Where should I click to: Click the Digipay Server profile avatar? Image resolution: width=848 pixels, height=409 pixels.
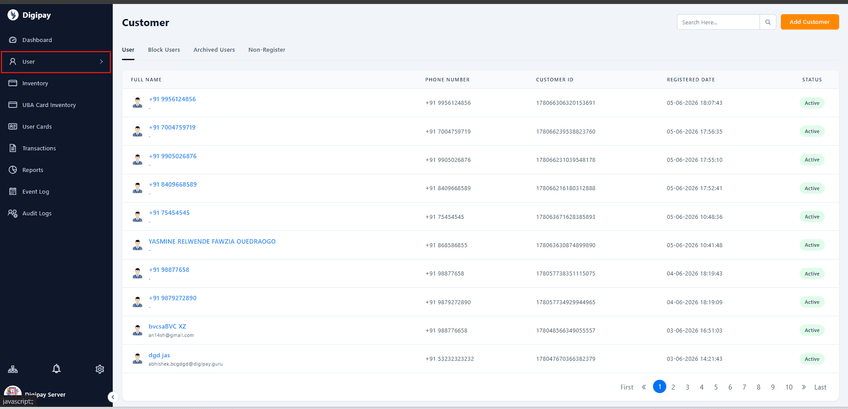point(12,393)
